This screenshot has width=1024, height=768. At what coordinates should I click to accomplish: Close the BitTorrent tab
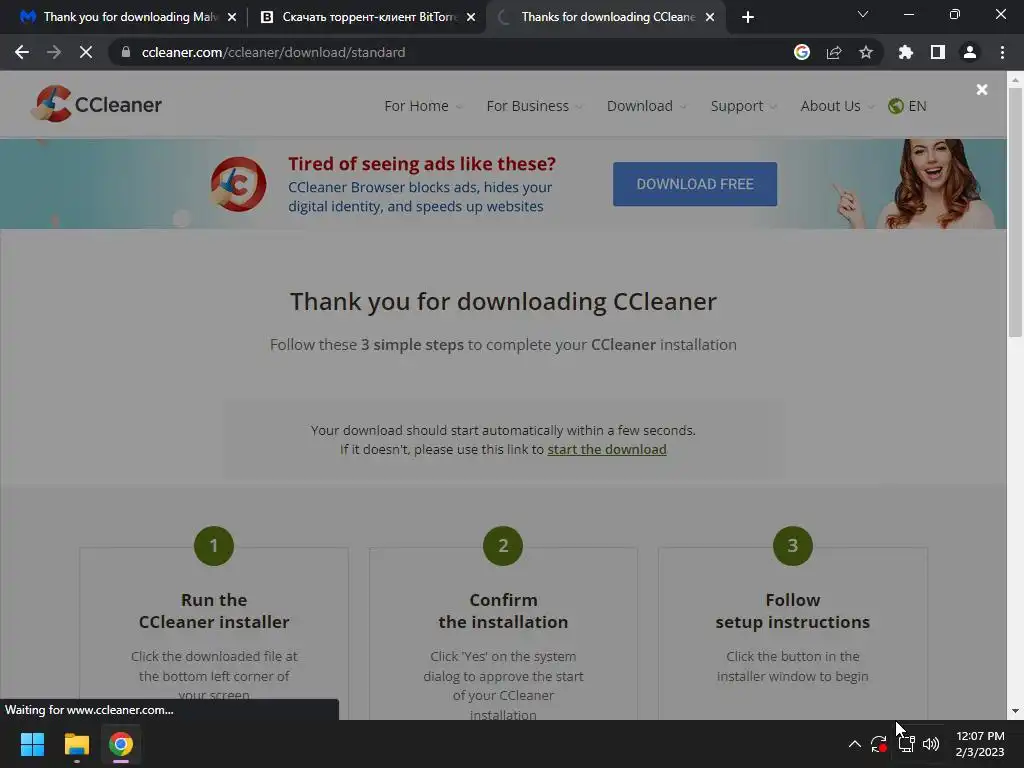click(x=471, y=17)
